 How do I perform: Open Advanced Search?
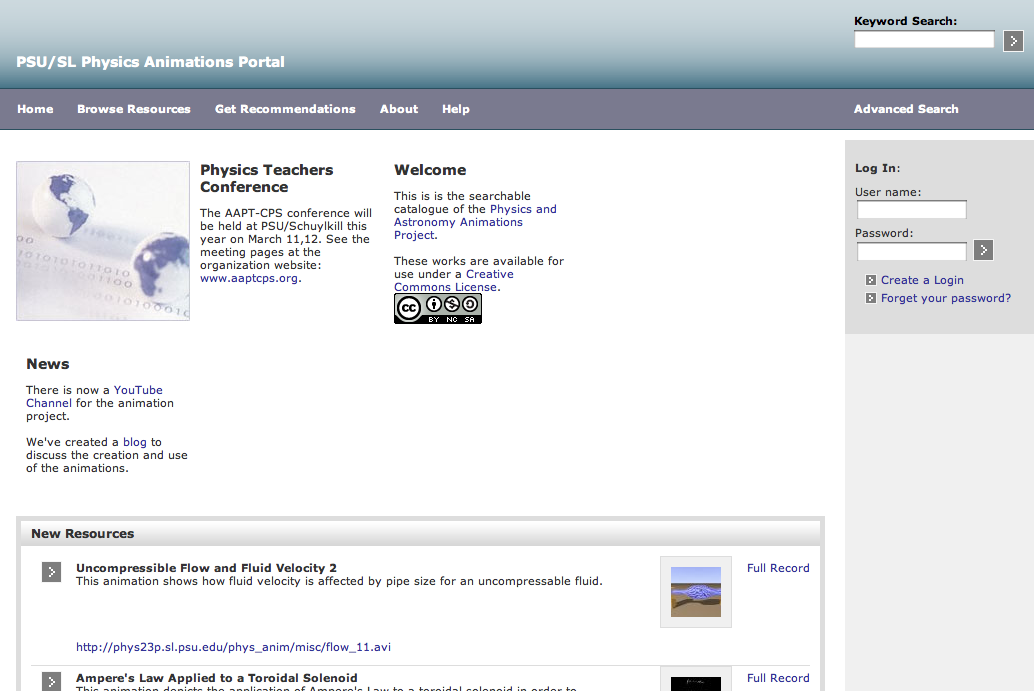pyautogui.click(x=905, y=109)
